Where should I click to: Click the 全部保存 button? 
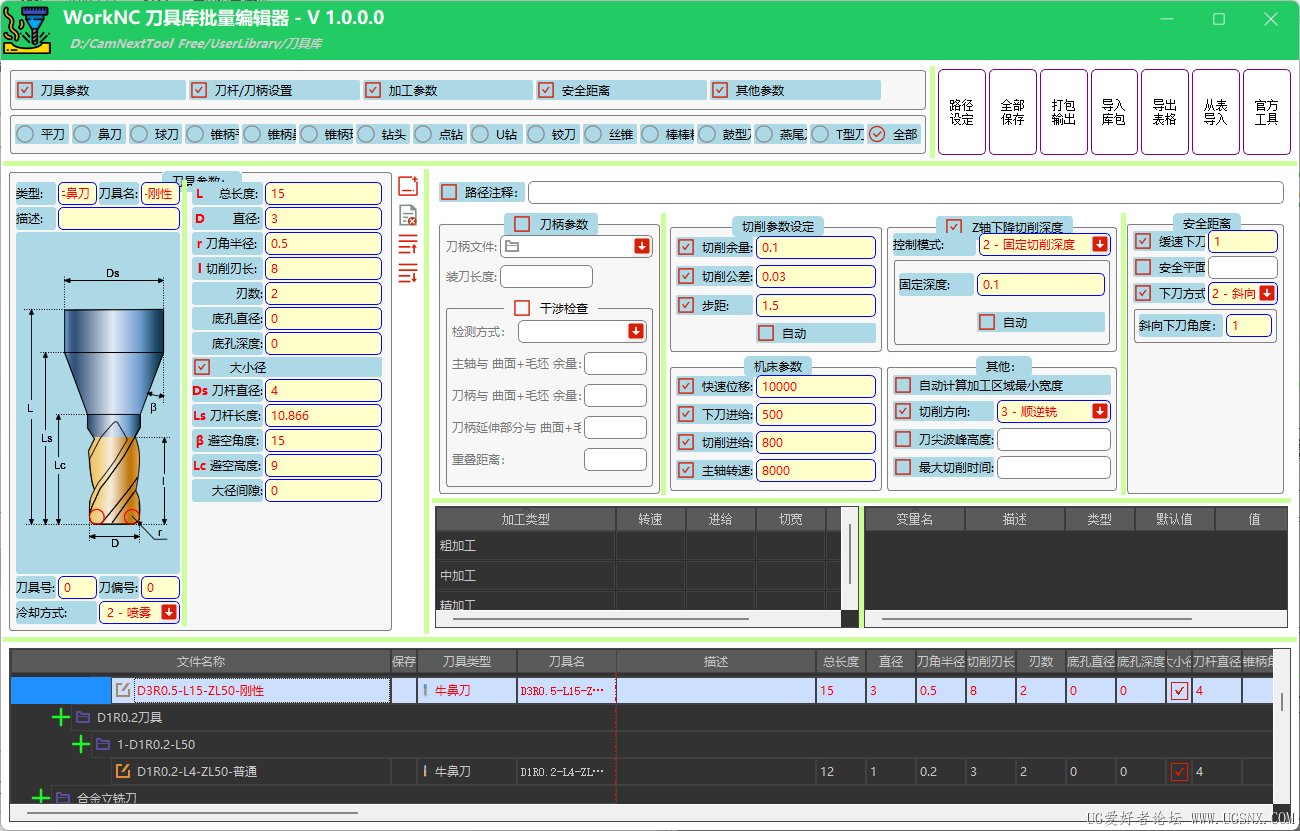(1012, 112)
